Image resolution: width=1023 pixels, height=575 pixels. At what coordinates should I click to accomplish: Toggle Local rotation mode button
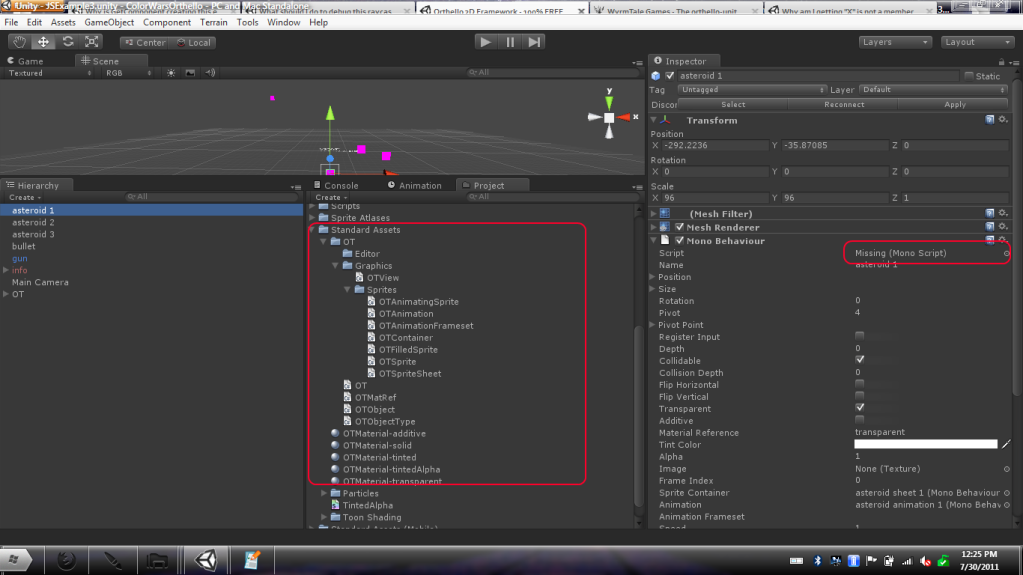(194, 42)
